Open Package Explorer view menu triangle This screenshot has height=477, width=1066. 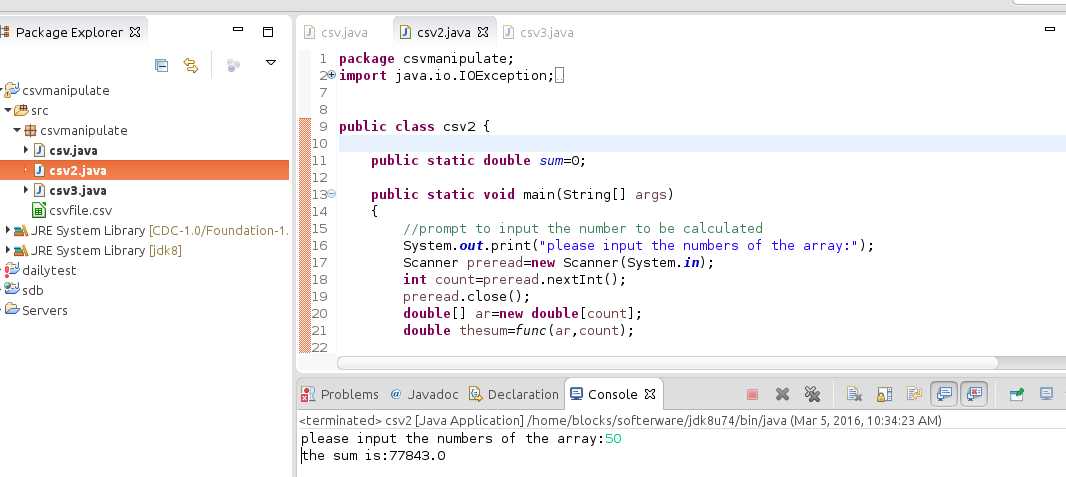(x=271, y=63)
